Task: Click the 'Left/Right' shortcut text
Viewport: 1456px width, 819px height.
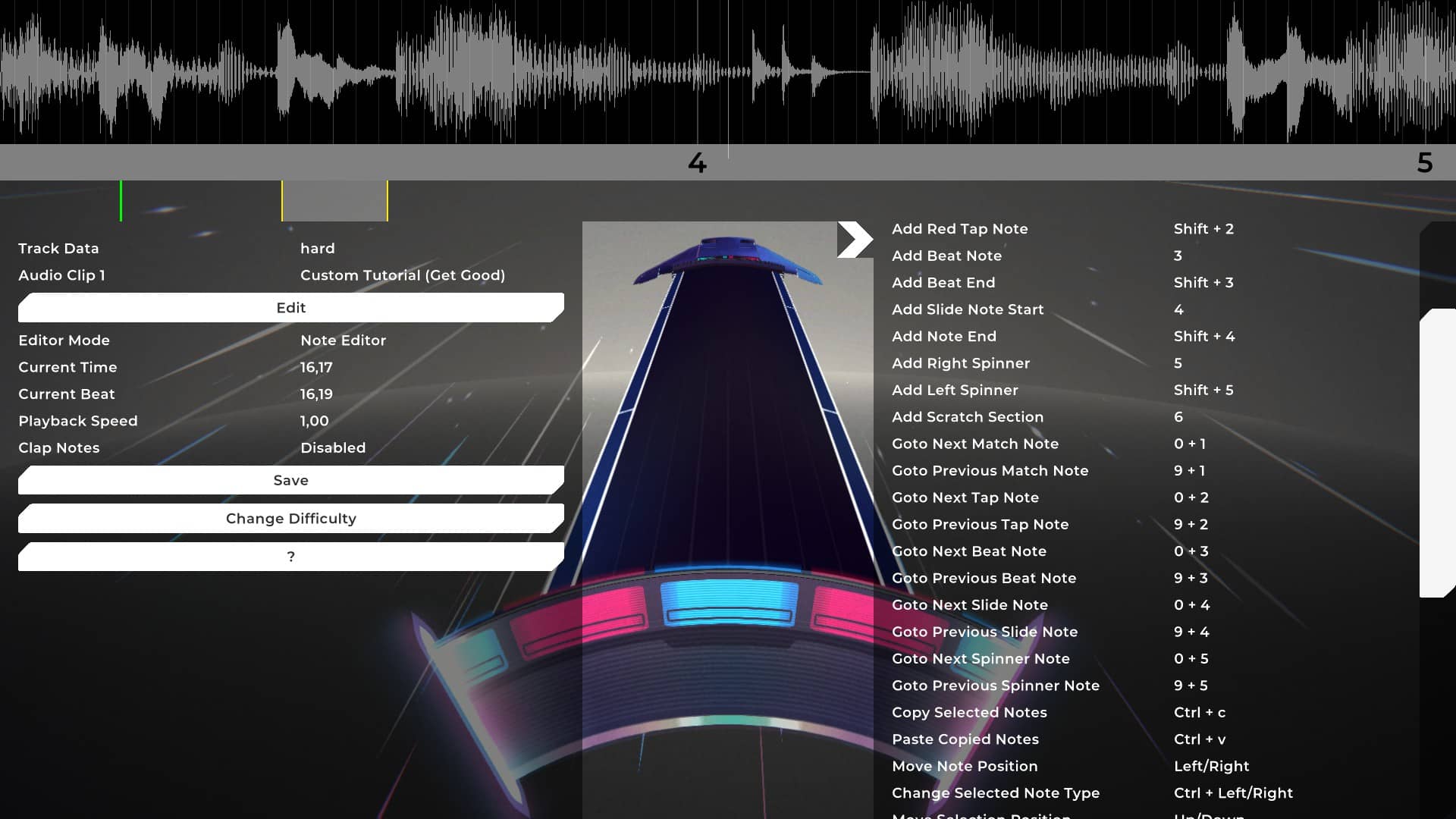Action: coord(1212,767)
